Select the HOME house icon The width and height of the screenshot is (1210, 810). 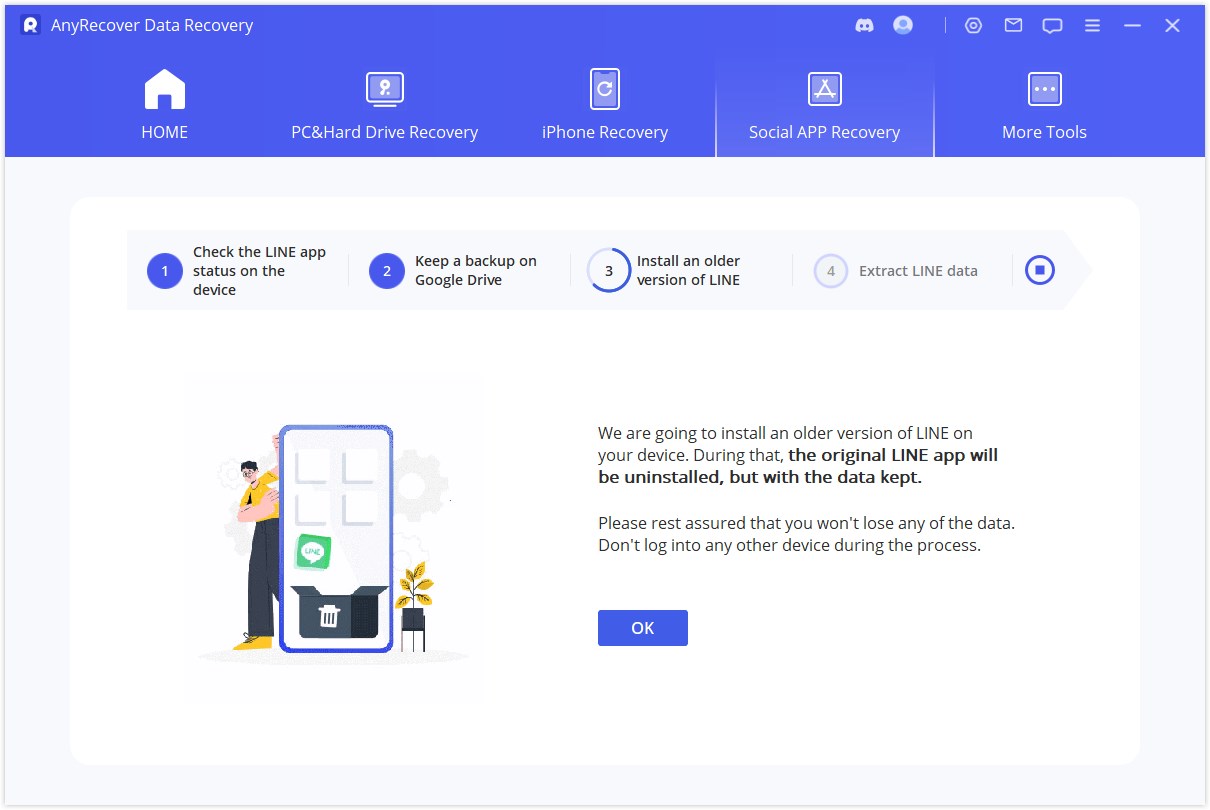164,88
